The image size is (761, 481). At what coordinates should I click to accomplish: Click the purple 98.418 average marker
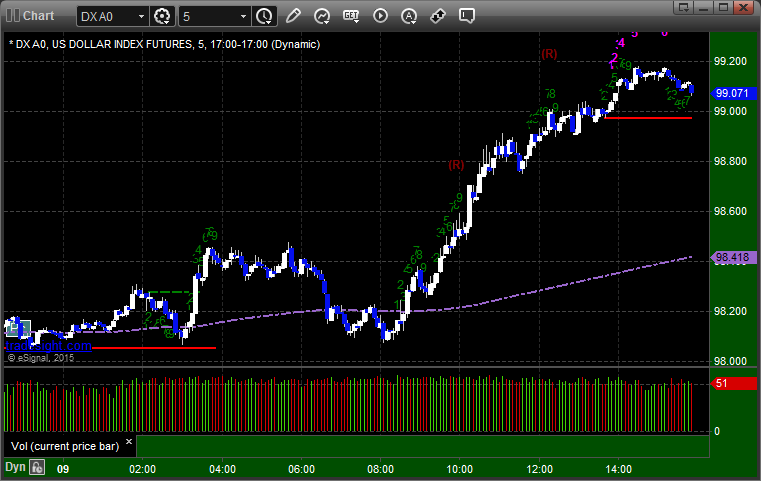(733, 257)
